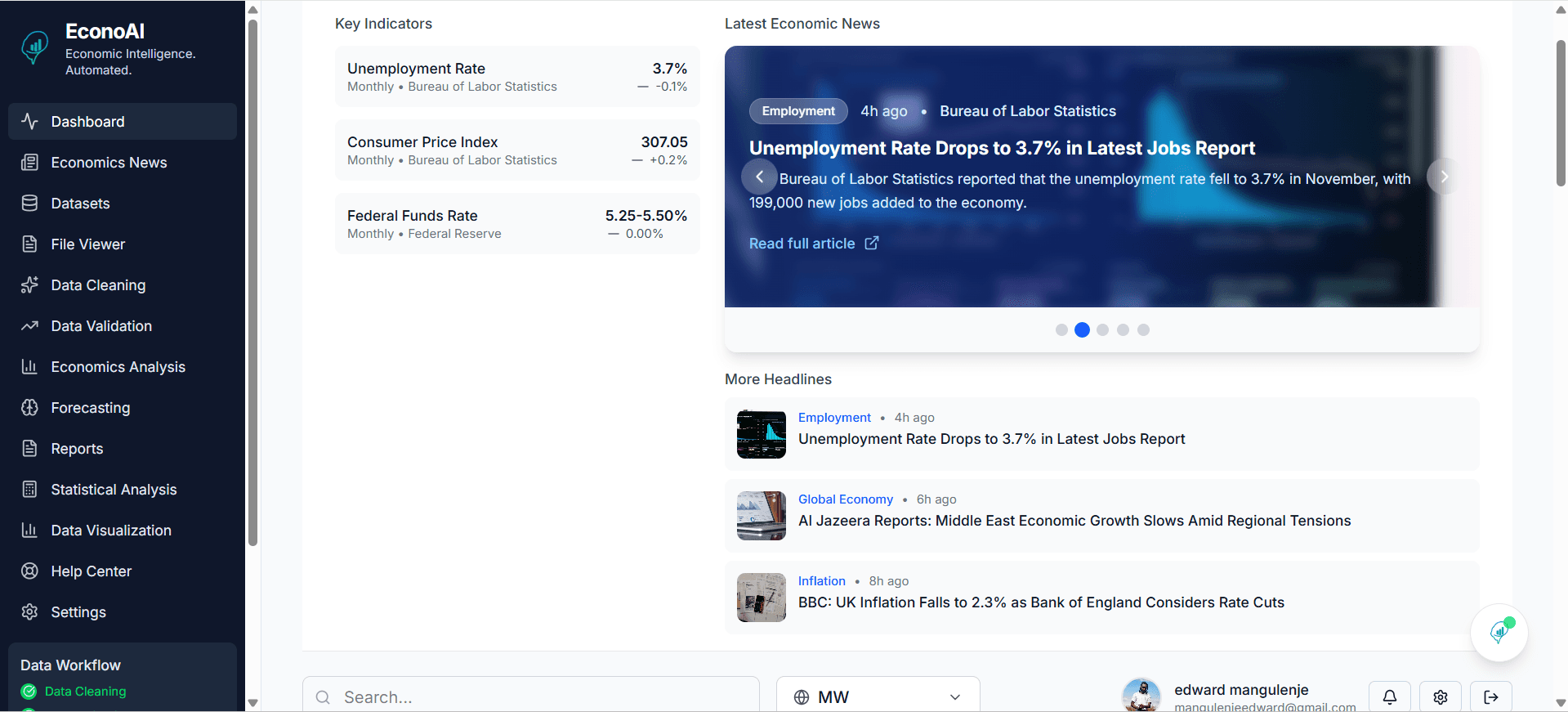Screen dimensions: 1568x712
Task: Click the globe icon in region selector
Action: point(802,697)
